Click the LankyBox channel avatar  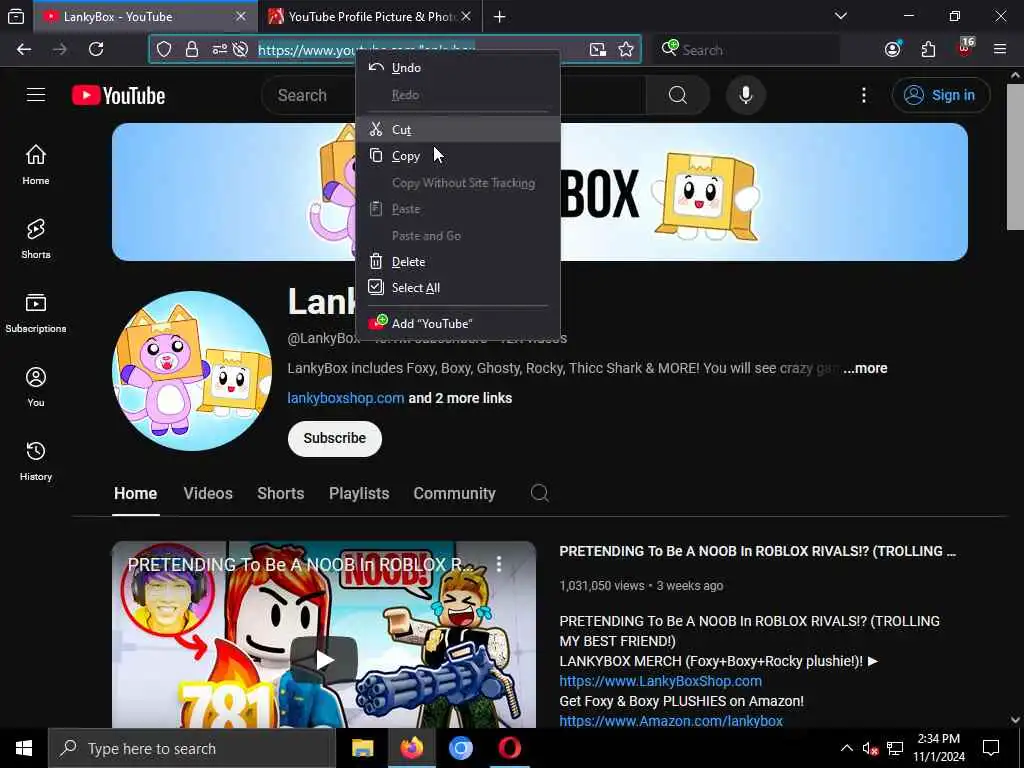[192, 371]
